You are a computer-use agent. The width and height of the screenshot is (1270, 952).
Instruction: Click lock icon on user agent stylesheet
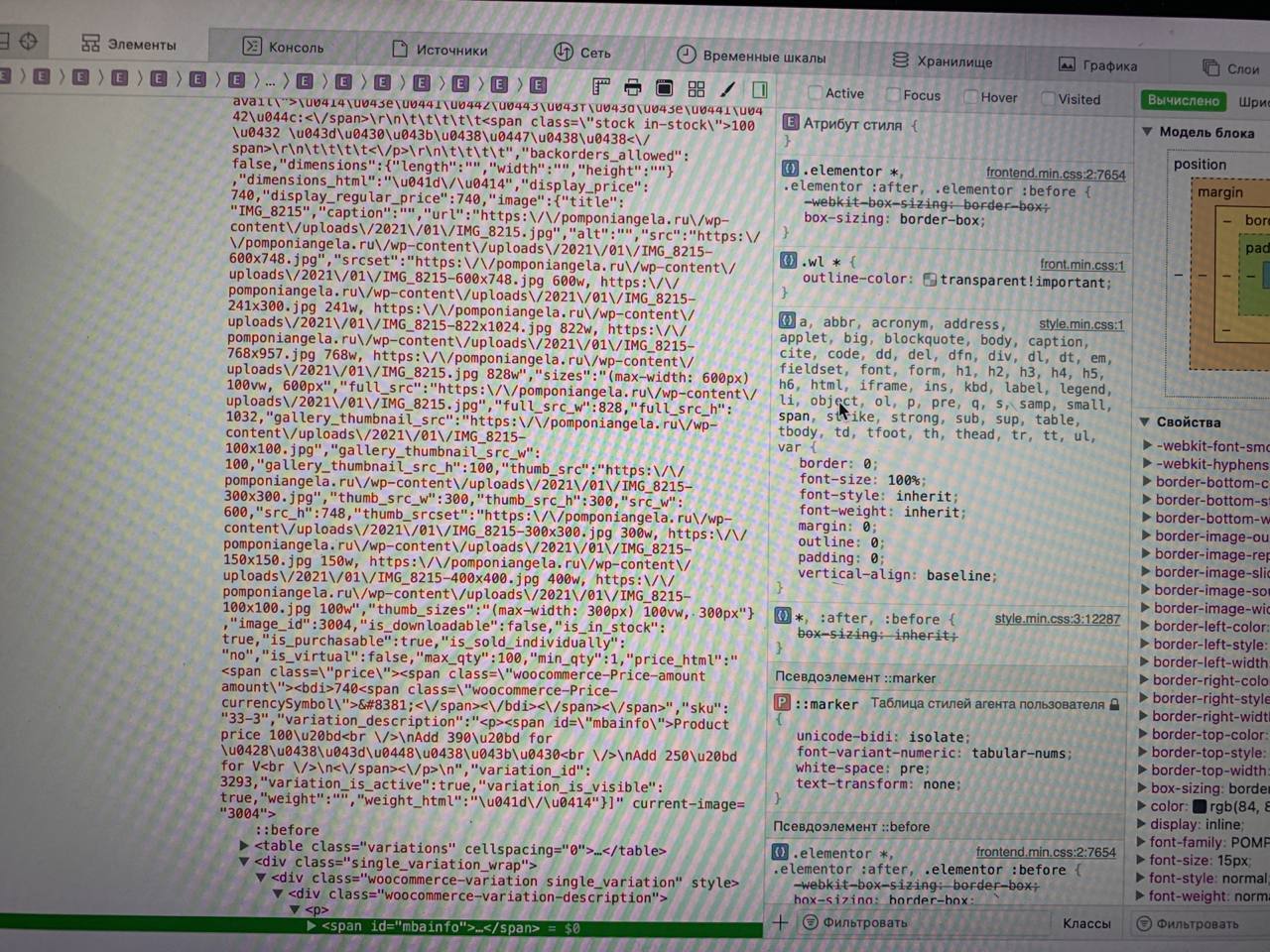click(1114, 704)
